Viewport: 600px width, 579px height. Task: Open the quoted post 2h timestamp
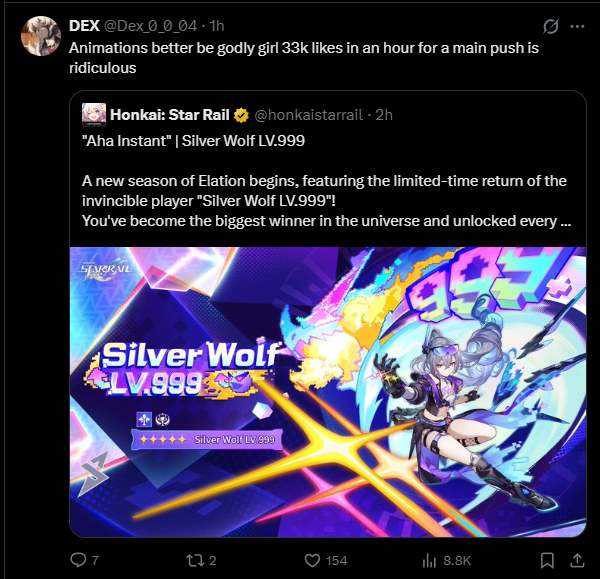pos(384,115)
